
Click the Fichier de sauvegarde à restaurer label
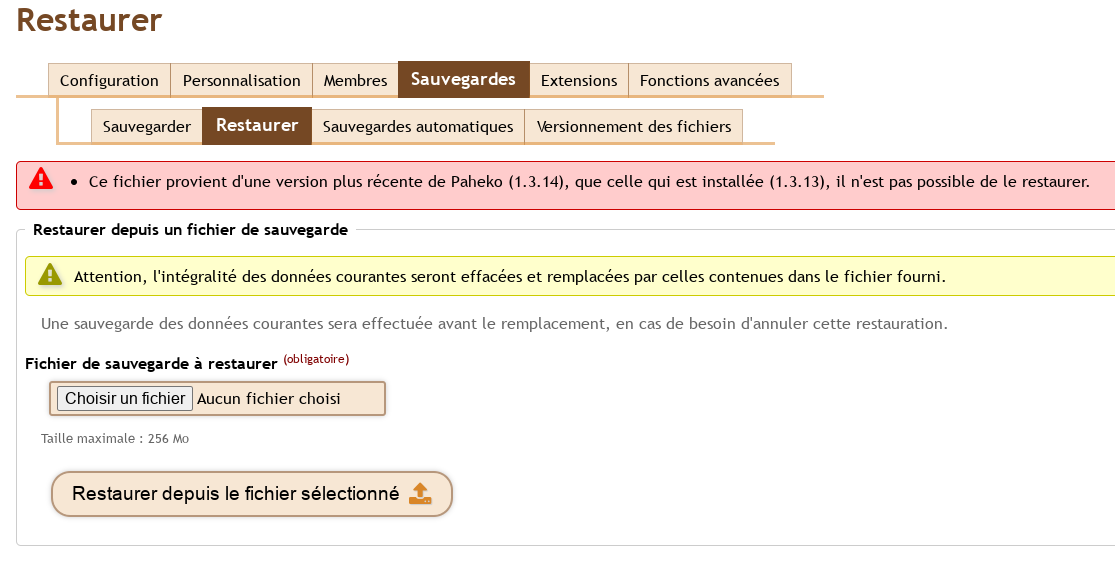coord(151,363)
